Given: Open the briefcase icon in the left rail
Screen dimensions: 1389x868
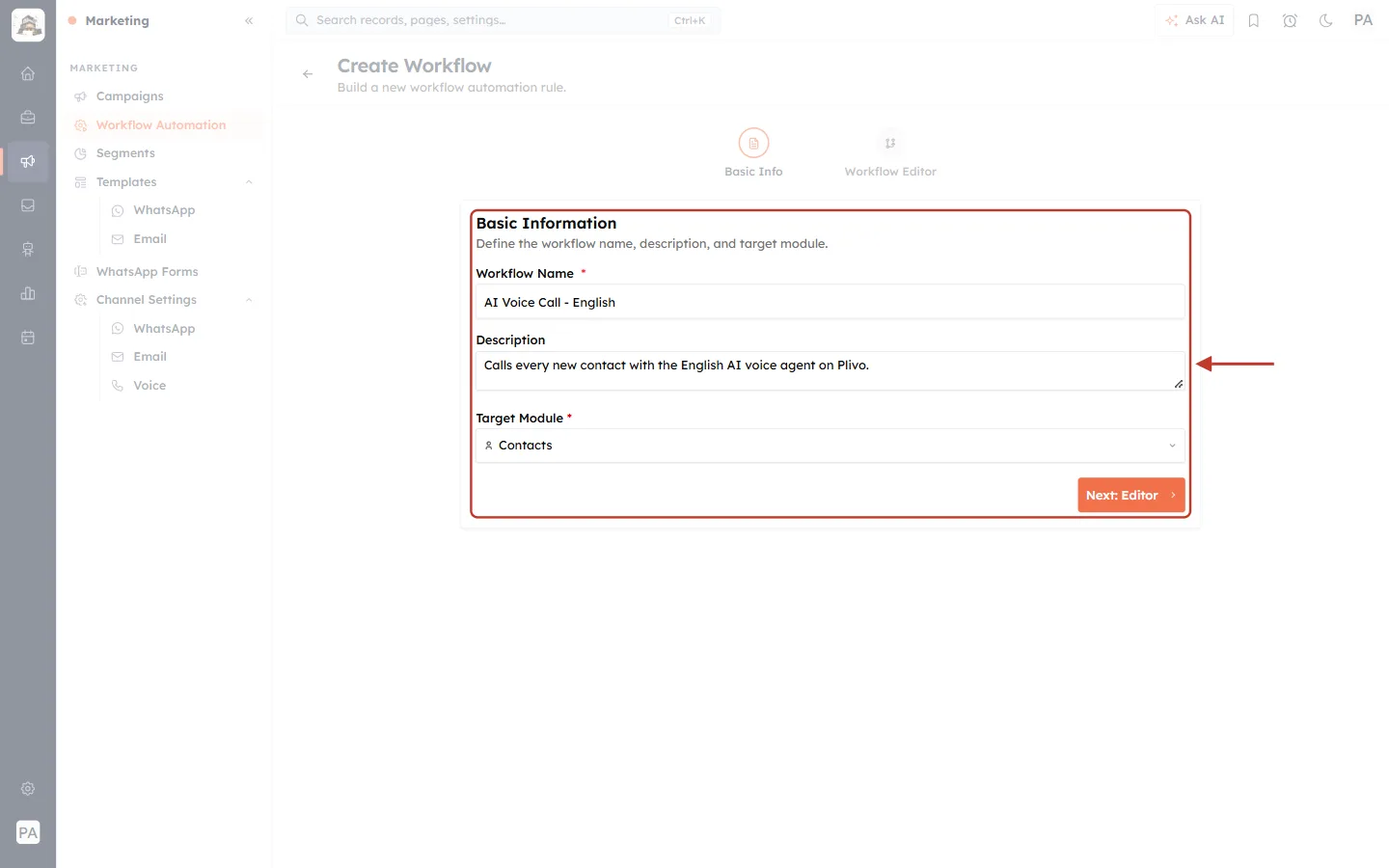Looking at the screenshot, I should (x=28, y=118).
